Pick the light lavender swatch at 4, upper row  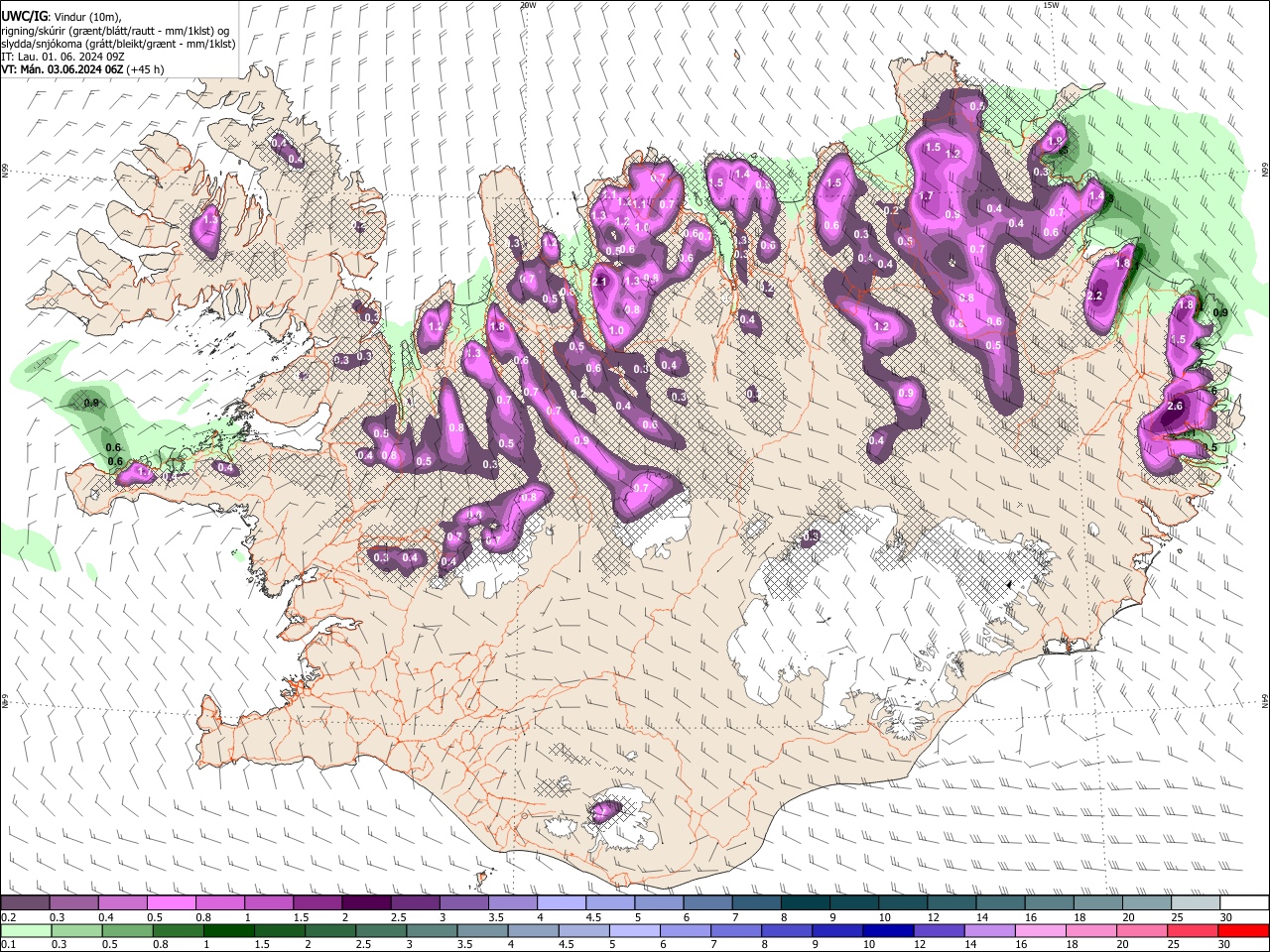point(561,903)
